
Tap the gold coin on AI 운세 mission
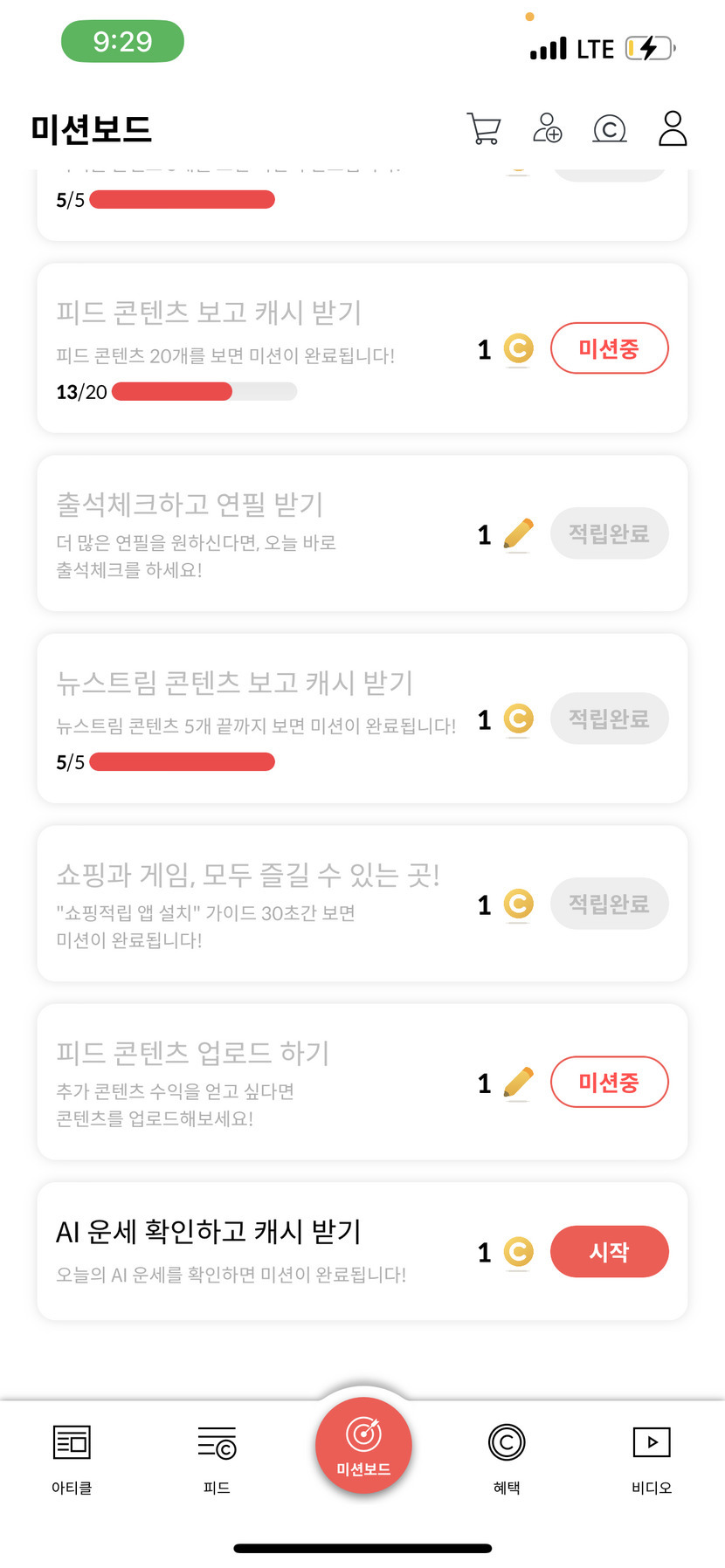coord(519,1252)
